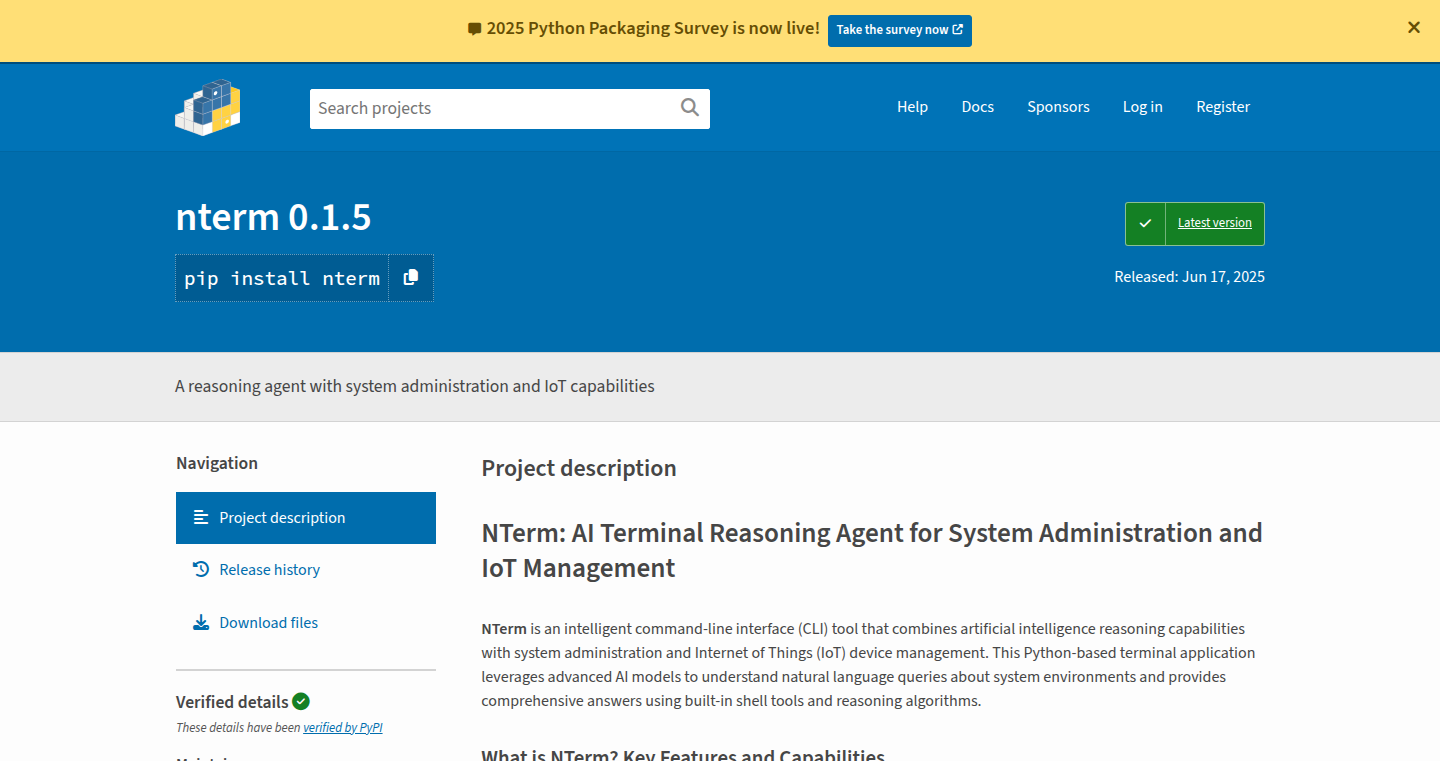Click the search magnifier icon
This screenshot has width=1440, height=761.
pyautogui.click(x=690, y=108)
